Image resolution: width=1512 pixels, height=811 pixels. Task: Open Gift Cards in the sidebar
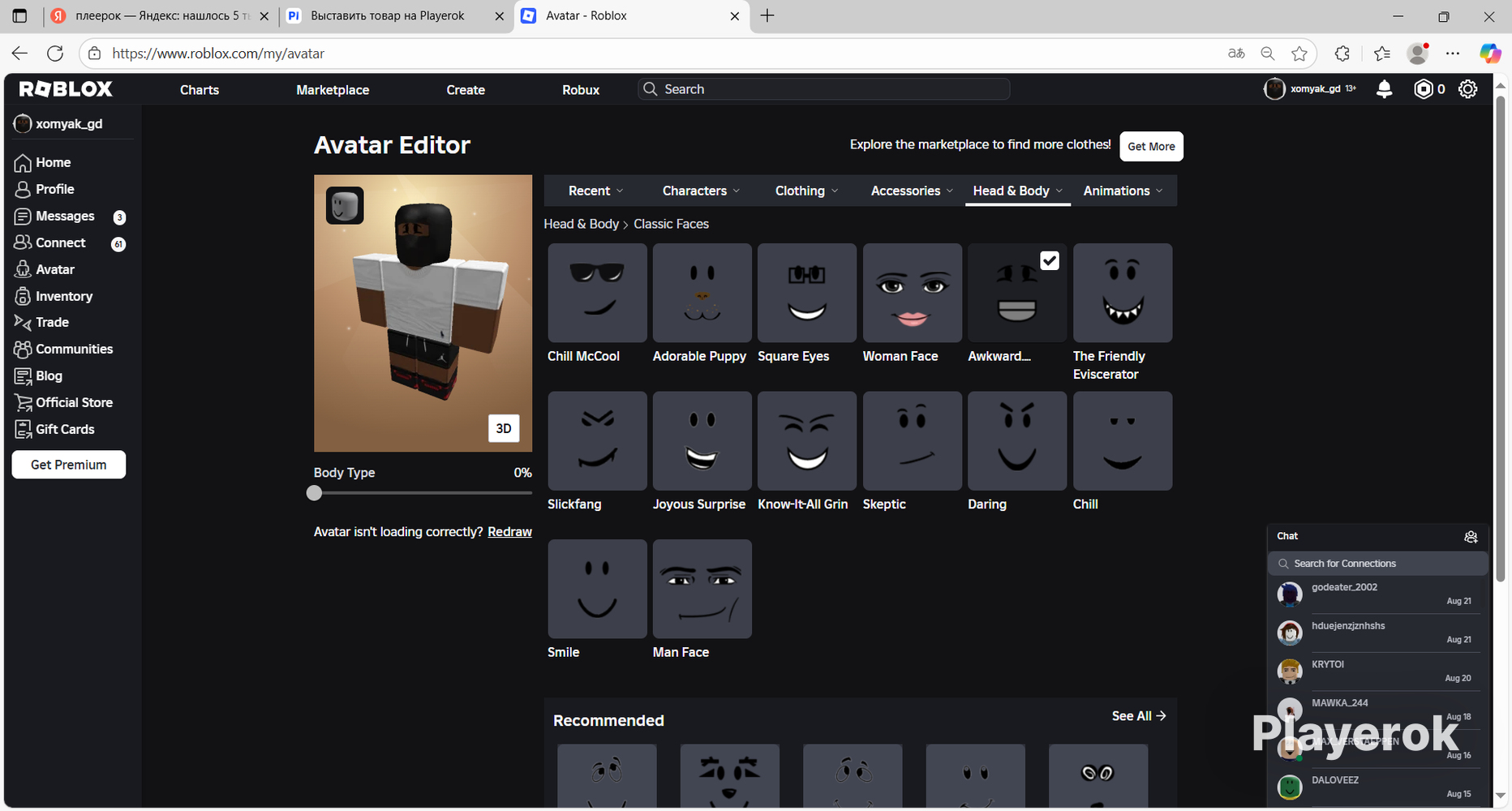point(54,429)
